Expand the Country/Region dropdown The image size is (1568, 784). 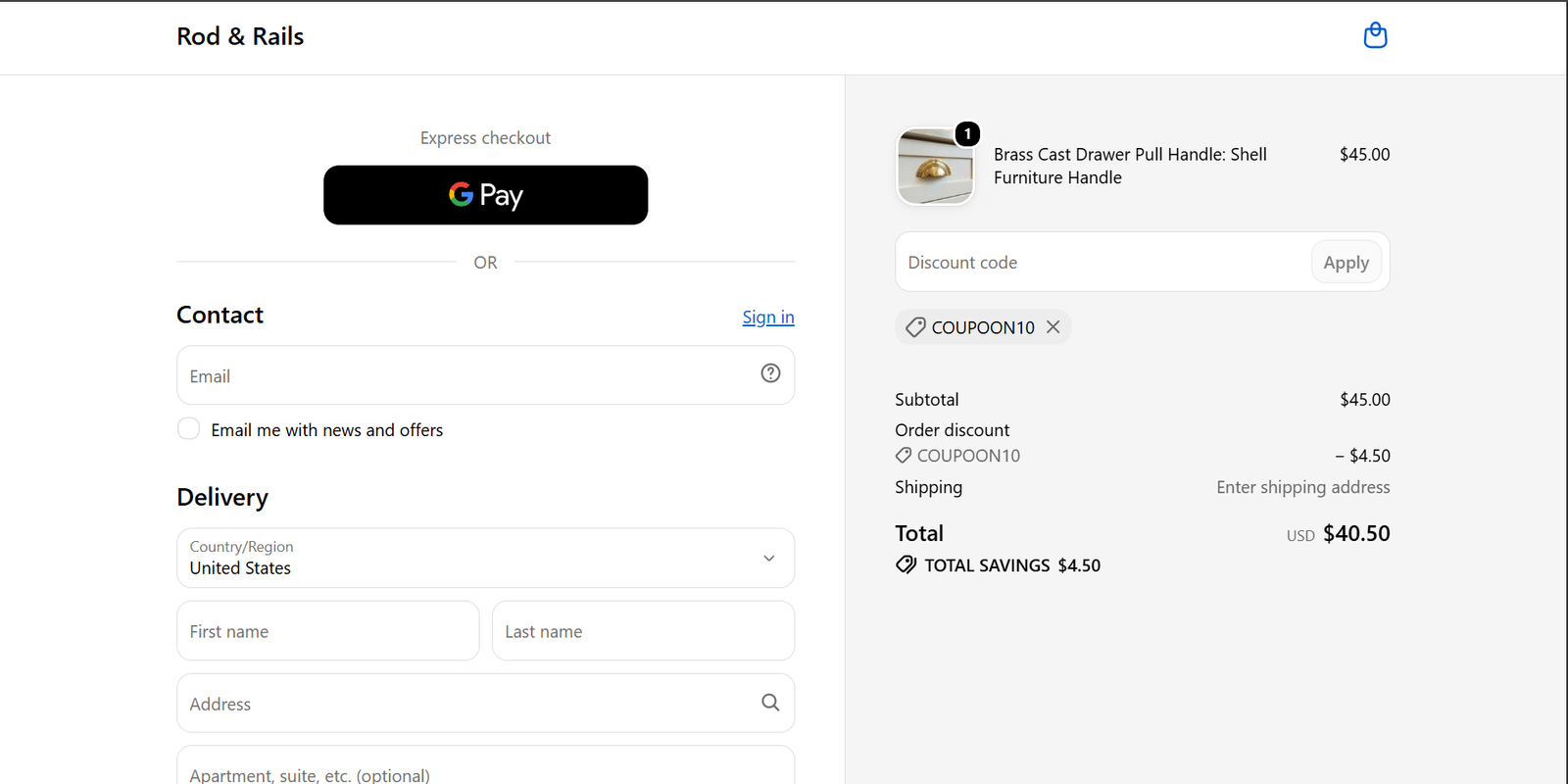(x=485, y=558)
